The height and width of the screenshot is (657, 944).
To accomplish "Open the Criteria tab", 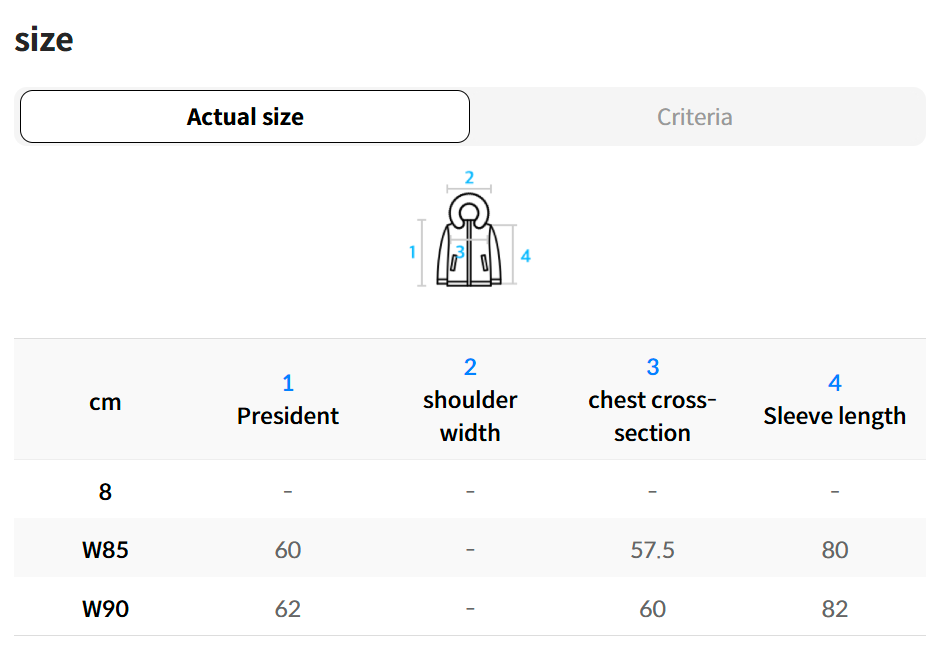I will coord(695,117).
